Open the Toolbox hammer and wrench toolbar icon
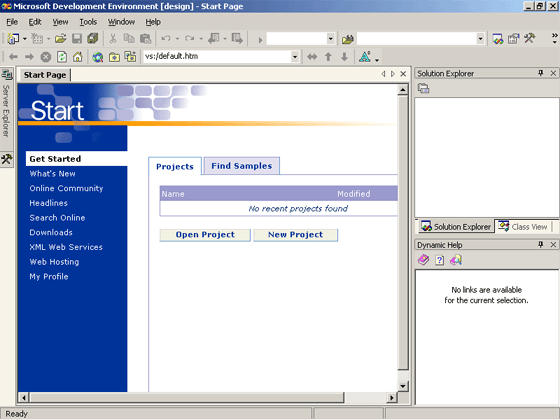Screen dimensions: 560x420 (x=530, y=39)
